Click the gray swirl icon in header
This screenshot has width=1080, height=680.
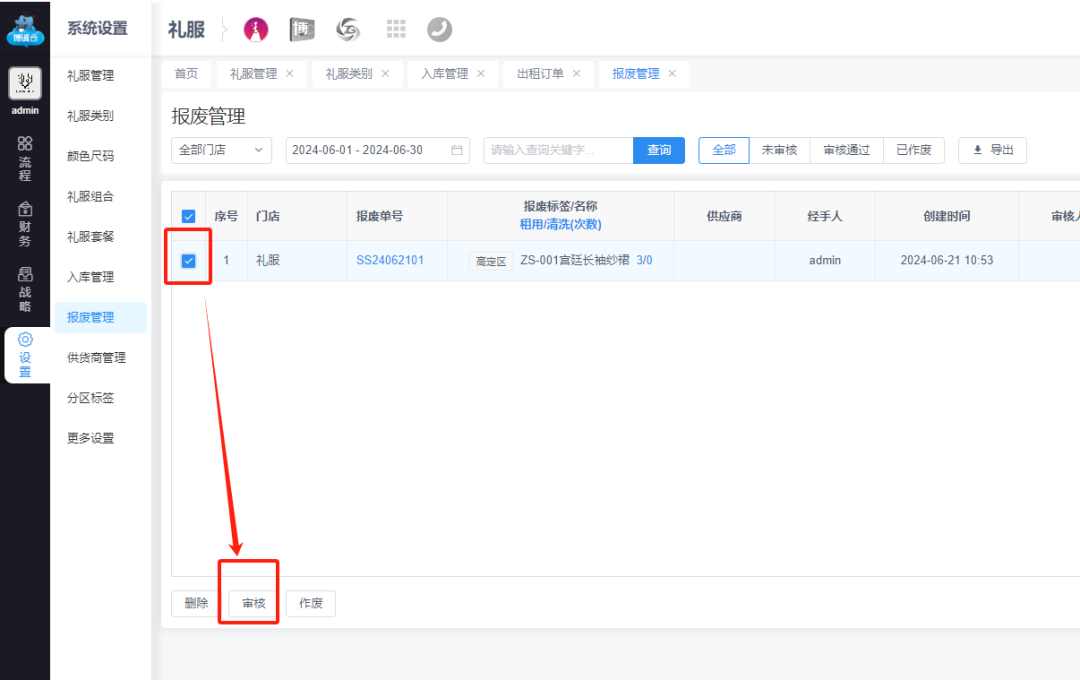(348, 30)
